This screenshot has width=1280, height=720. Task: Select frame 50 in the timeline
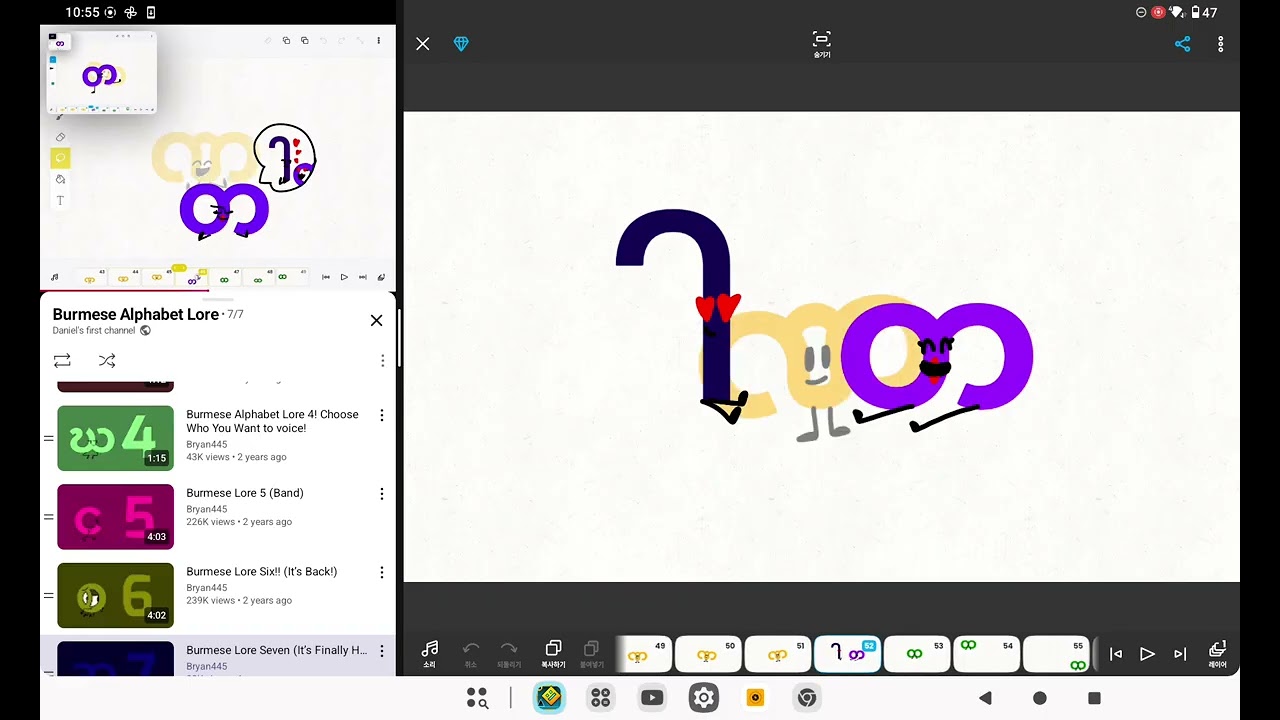click(x=708, y=654)
